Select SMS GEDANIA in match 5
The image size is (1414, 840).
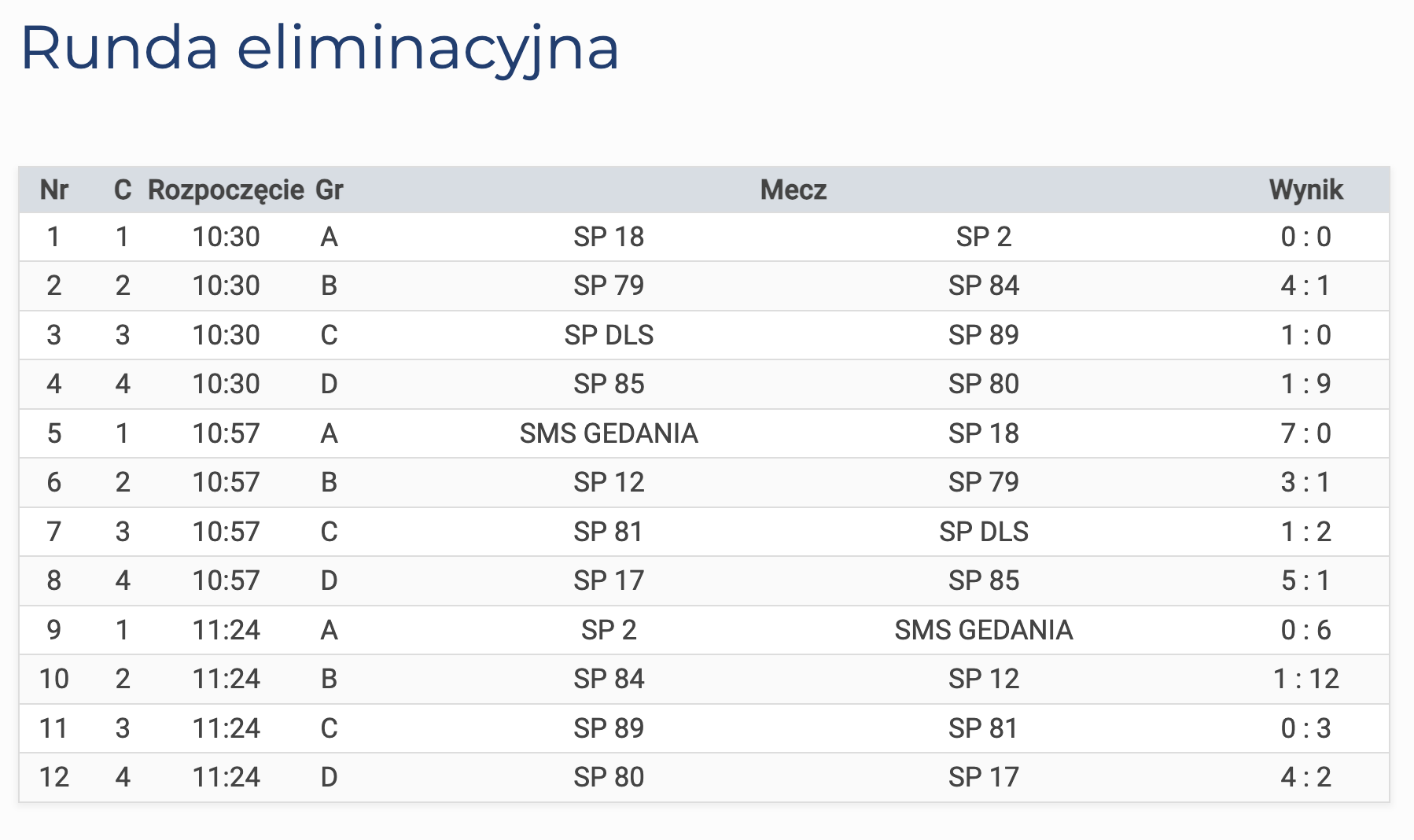(608, 433)
